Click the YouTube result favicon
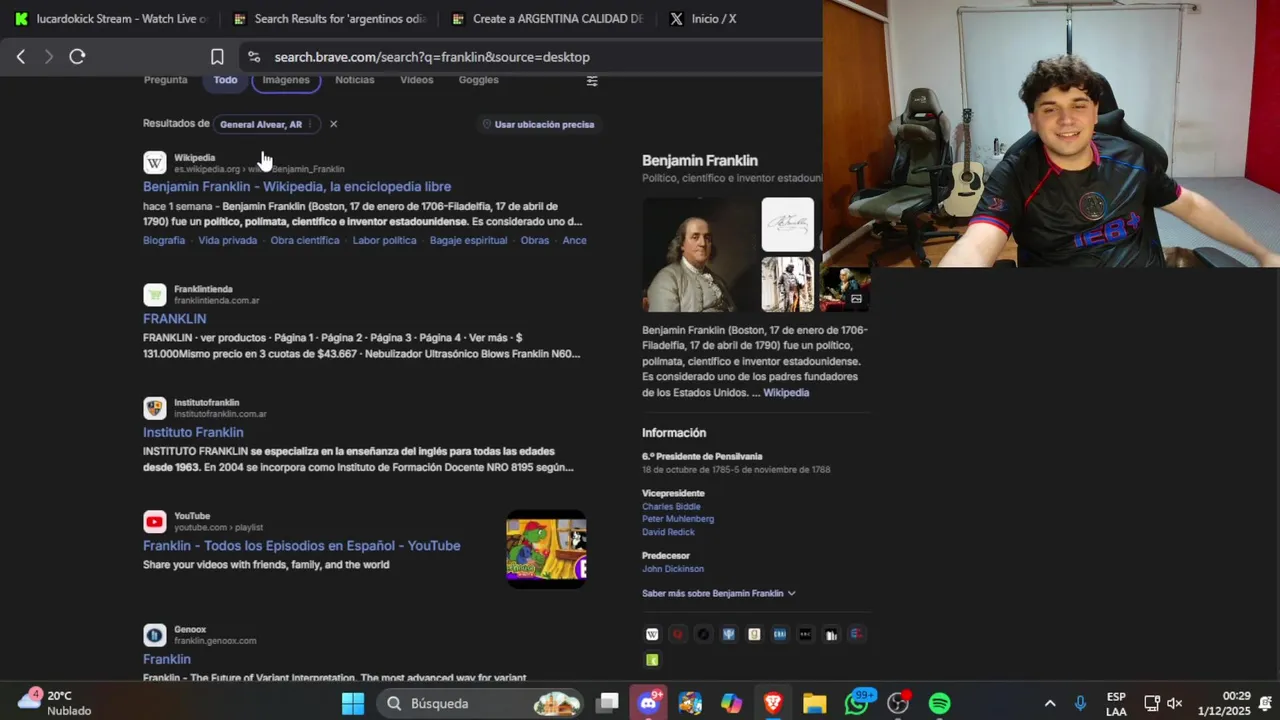The image size is (1280, 720). pos(154,521)
